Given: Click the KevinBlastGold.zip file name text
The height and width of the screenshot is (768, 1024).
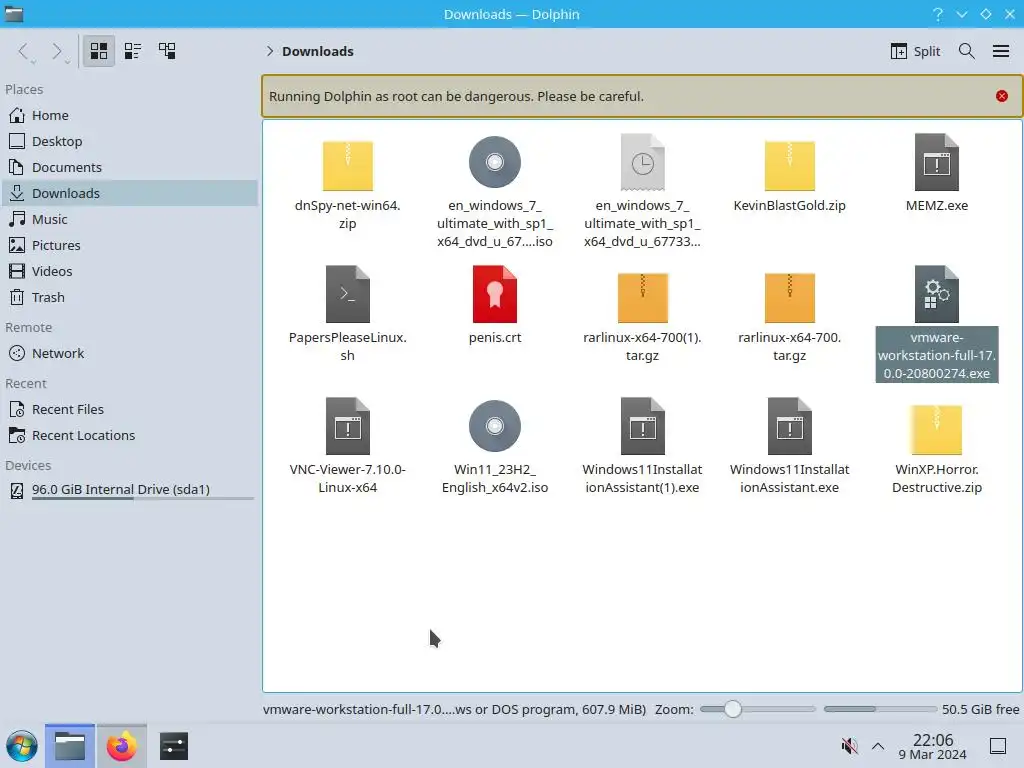Looking at the screenshot, I should point(789,206).
